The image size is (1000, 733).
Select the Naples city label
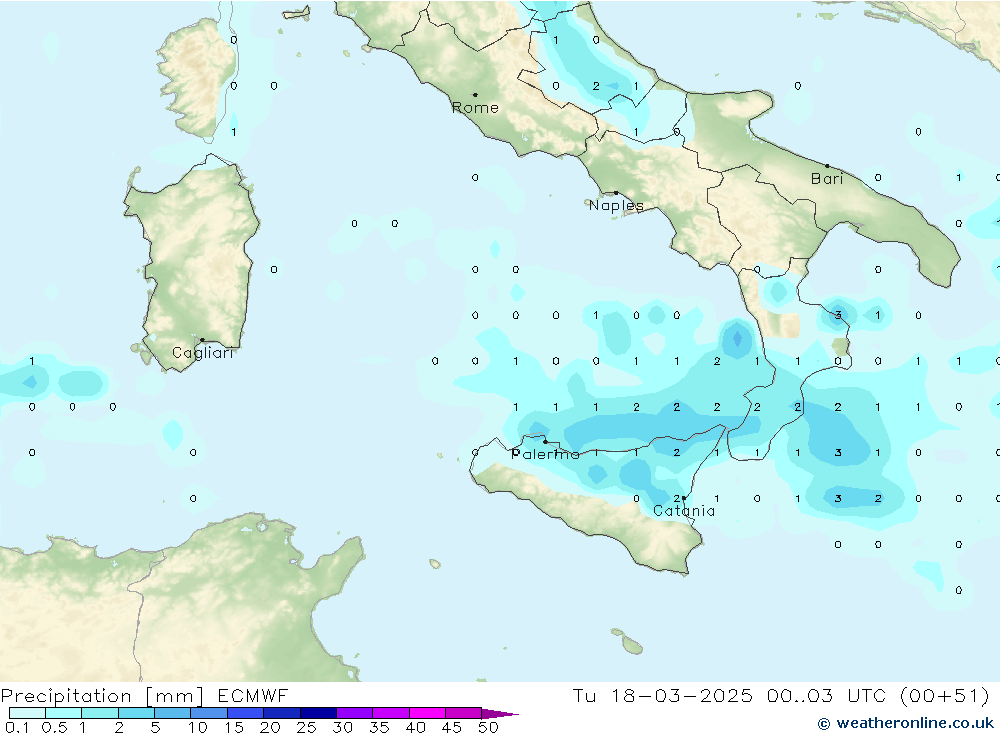(x=616, y=205)
